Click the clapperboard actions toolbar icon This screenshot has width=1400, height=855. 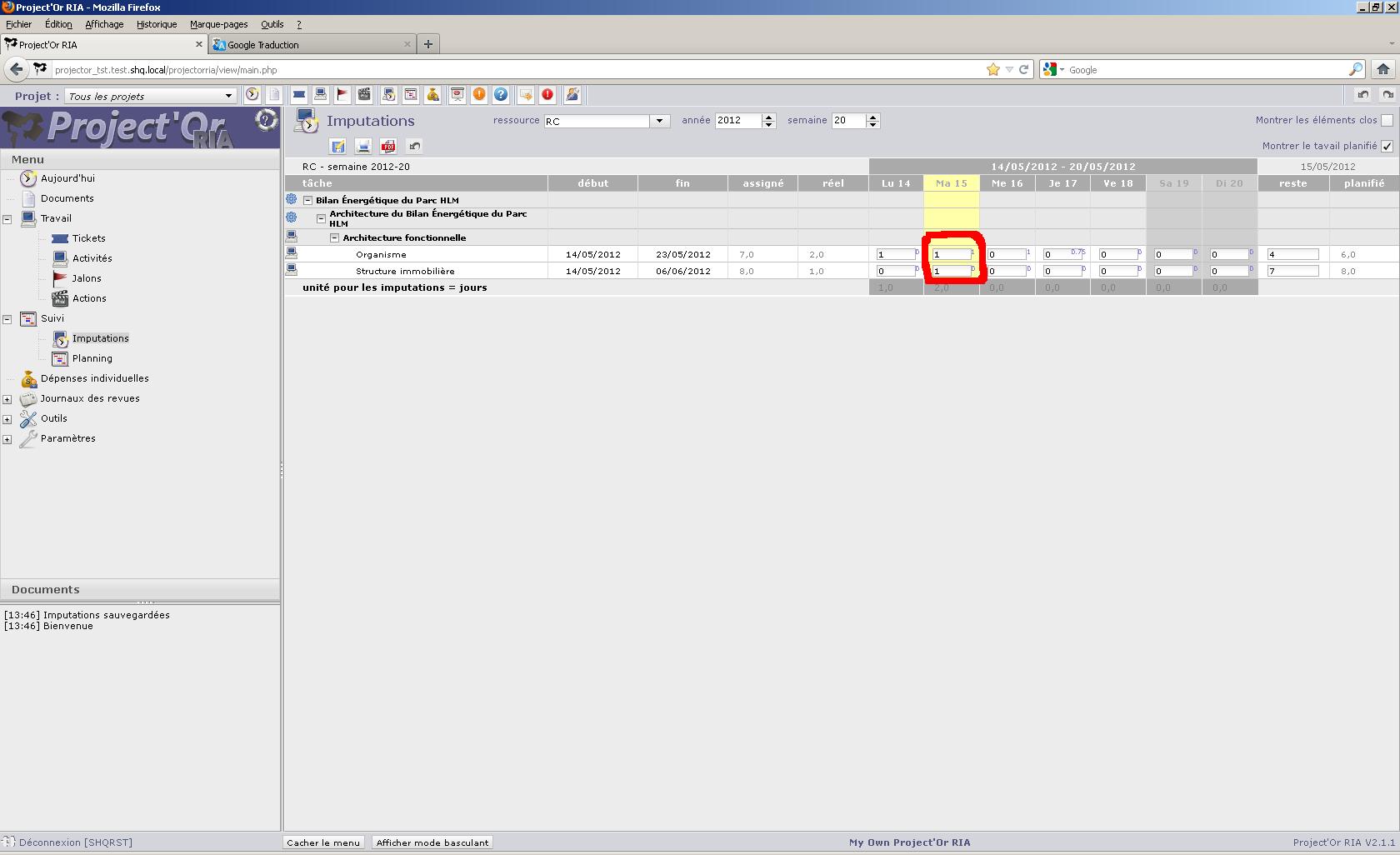(x=364, y=95)
